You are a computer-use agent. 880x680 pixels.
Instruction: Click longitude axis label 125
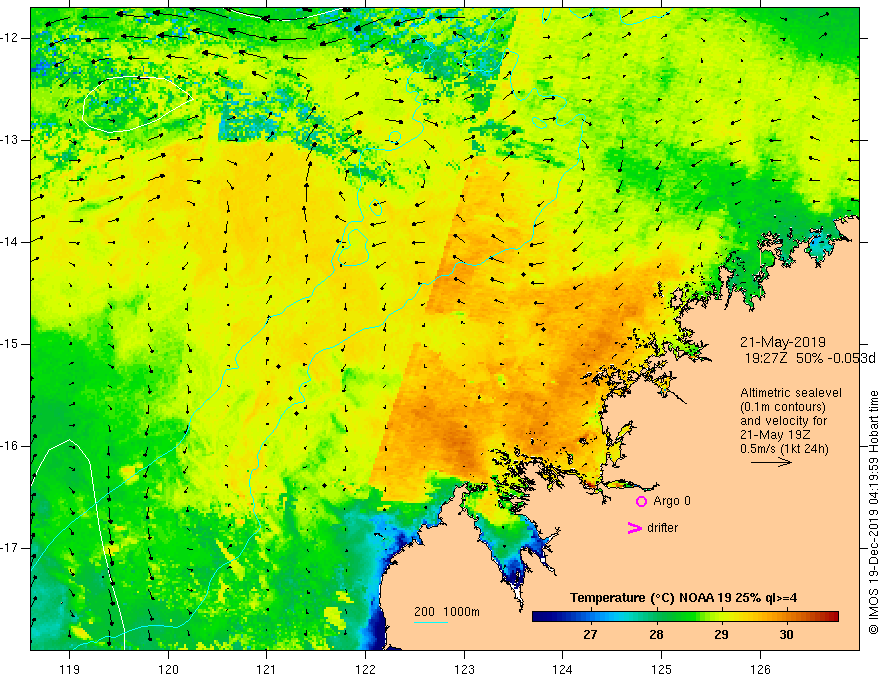coord(662,669)
